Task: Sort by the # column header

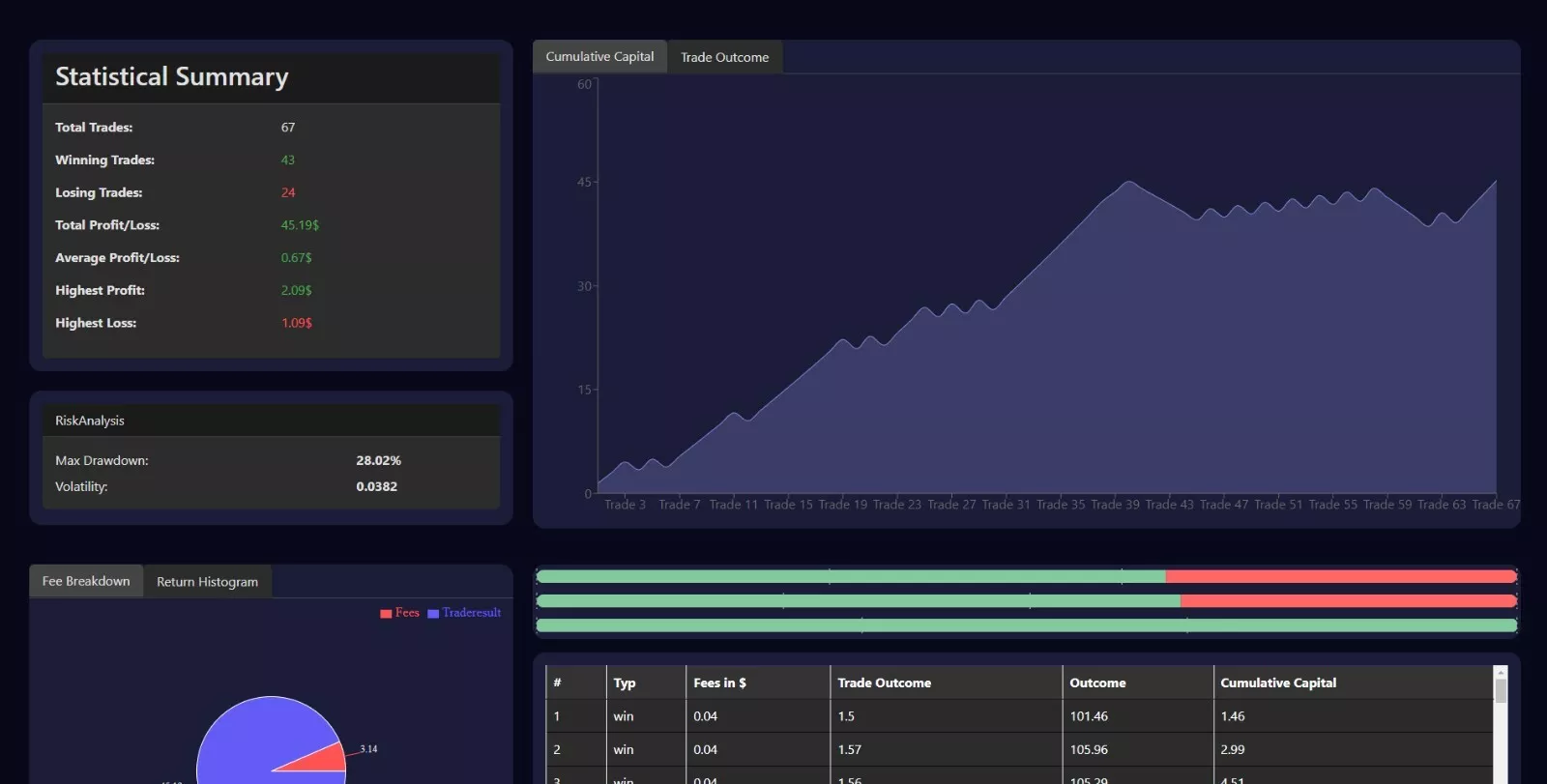Action: (575, 682)
